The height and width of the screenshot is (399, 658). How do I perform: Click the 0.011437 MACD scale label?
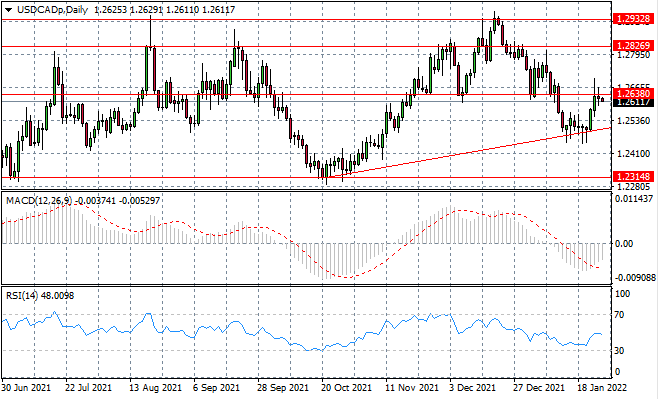coord(634,198)
